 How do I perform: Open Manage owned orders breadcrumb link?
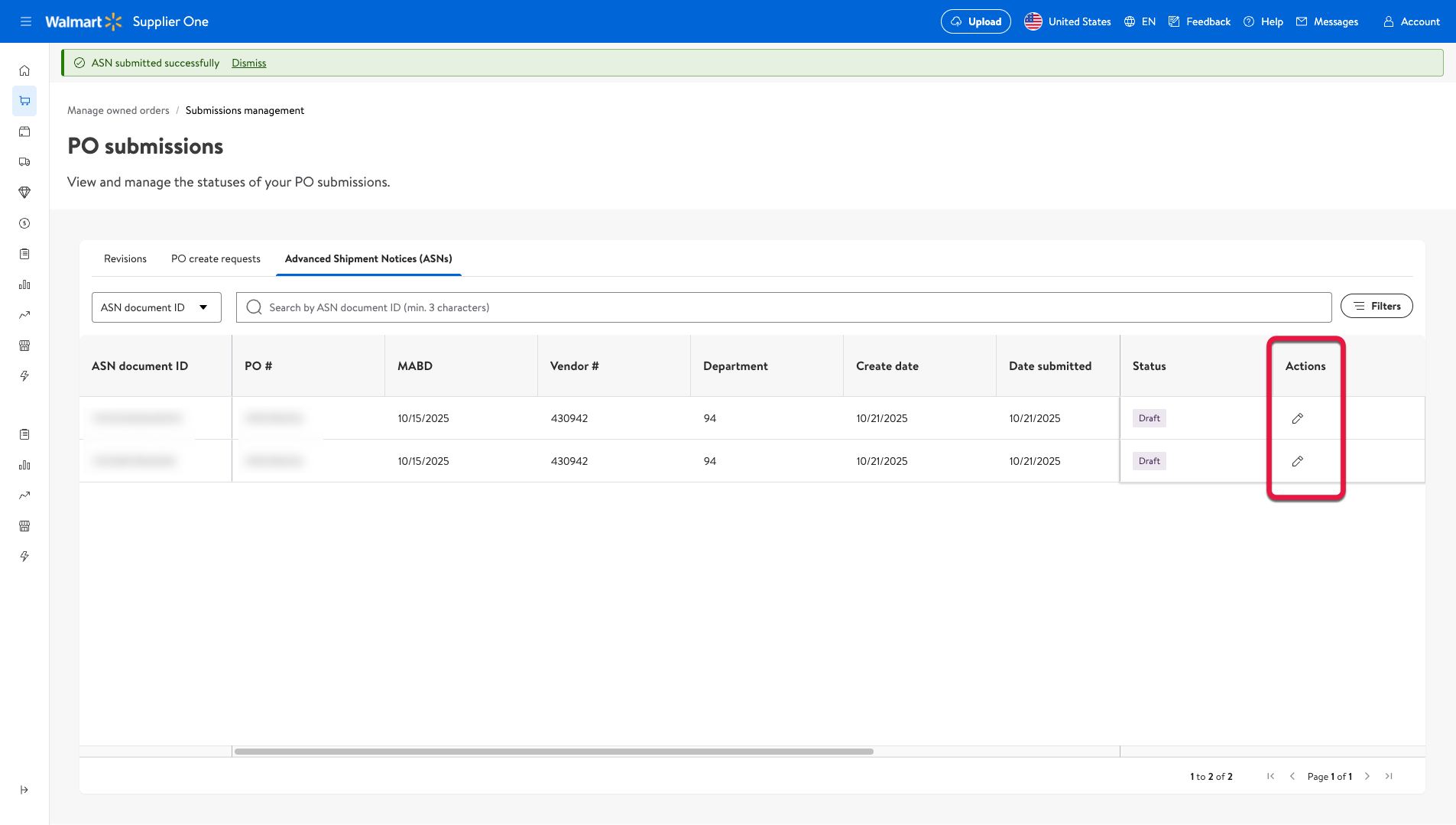click(x=118, y=110)
